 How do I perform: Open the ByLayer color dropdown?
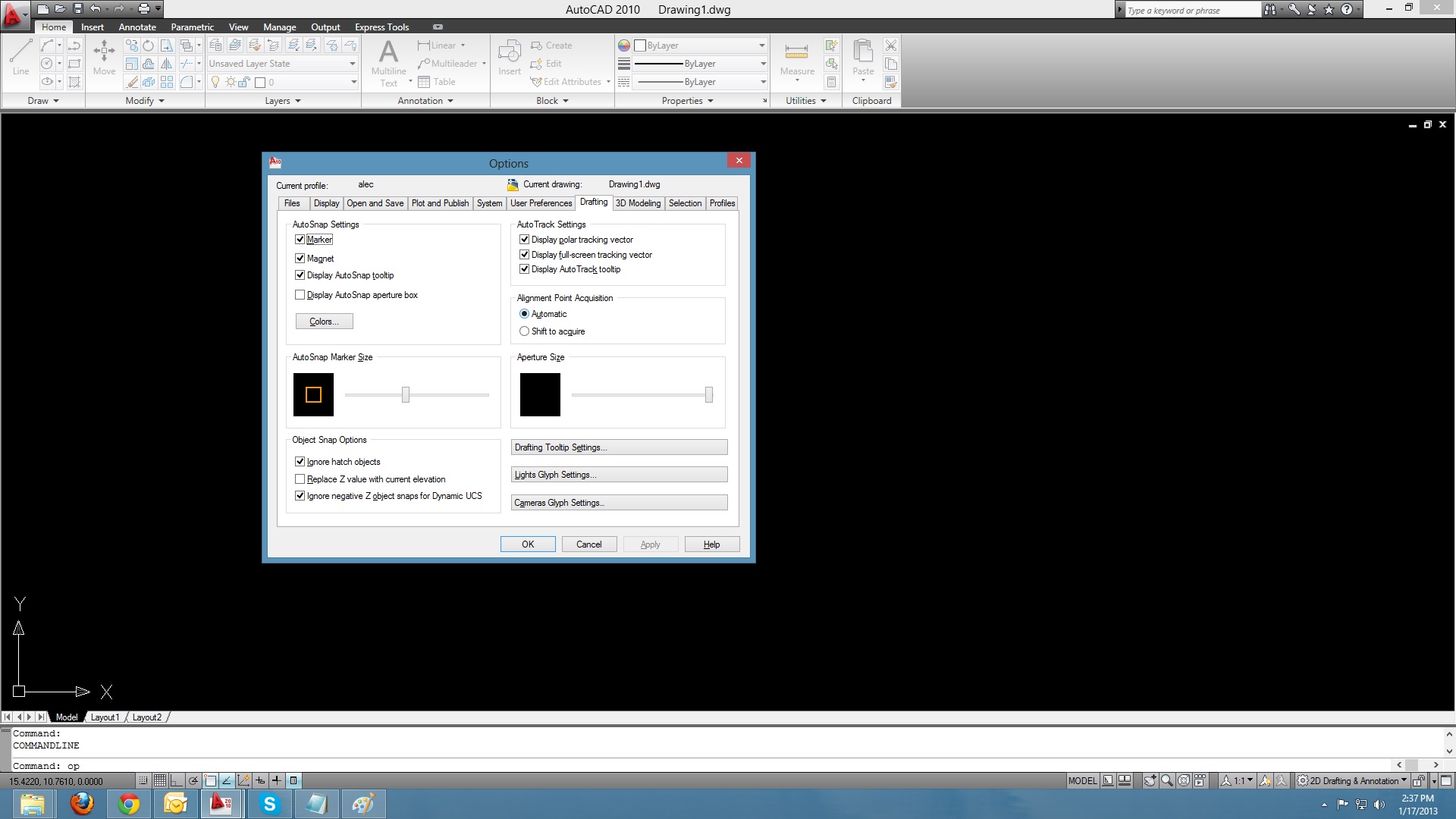click(x=700, y=45)
